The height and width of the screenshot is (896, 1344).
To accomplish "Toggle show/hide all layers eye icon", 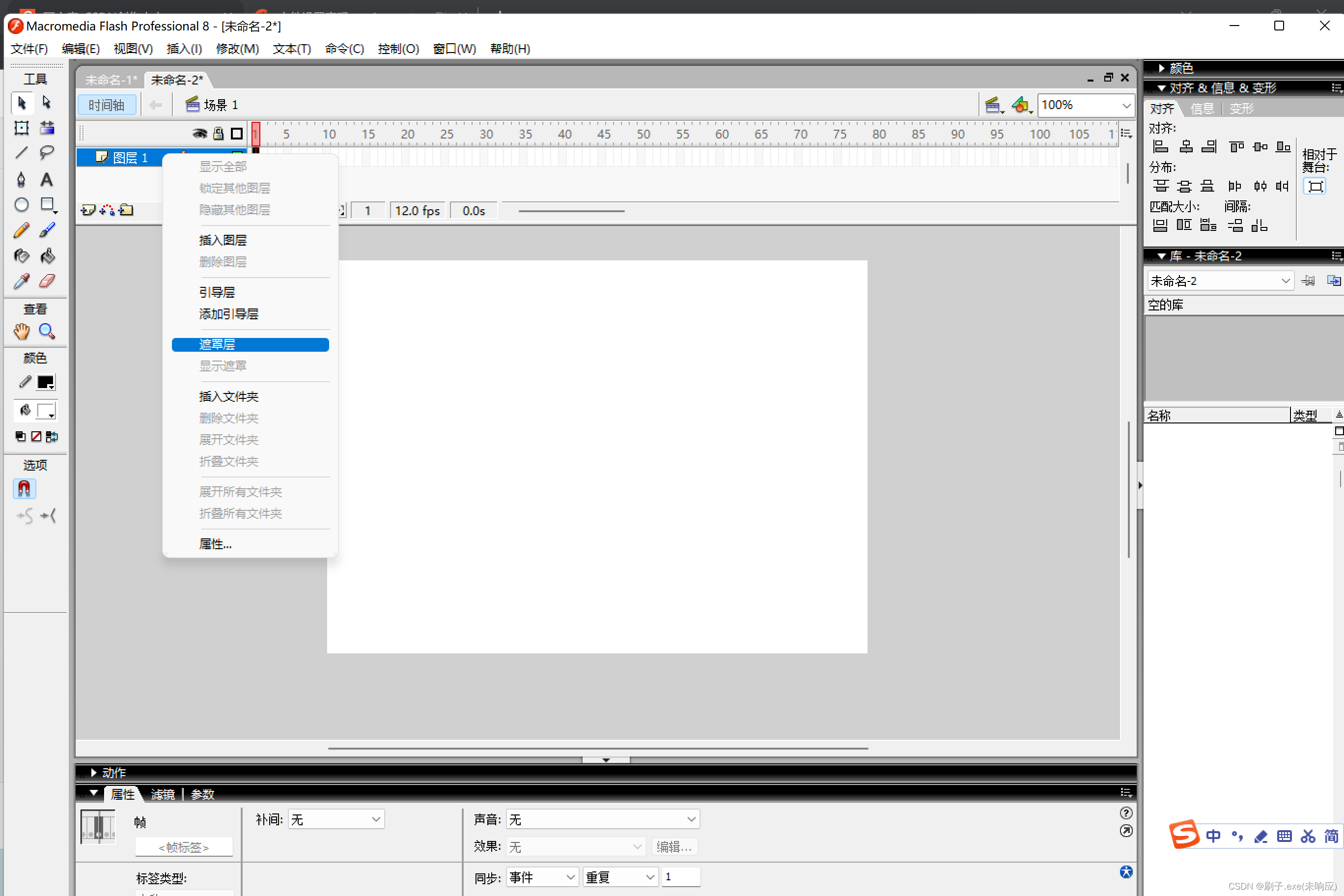I will [x=199, y=134].
